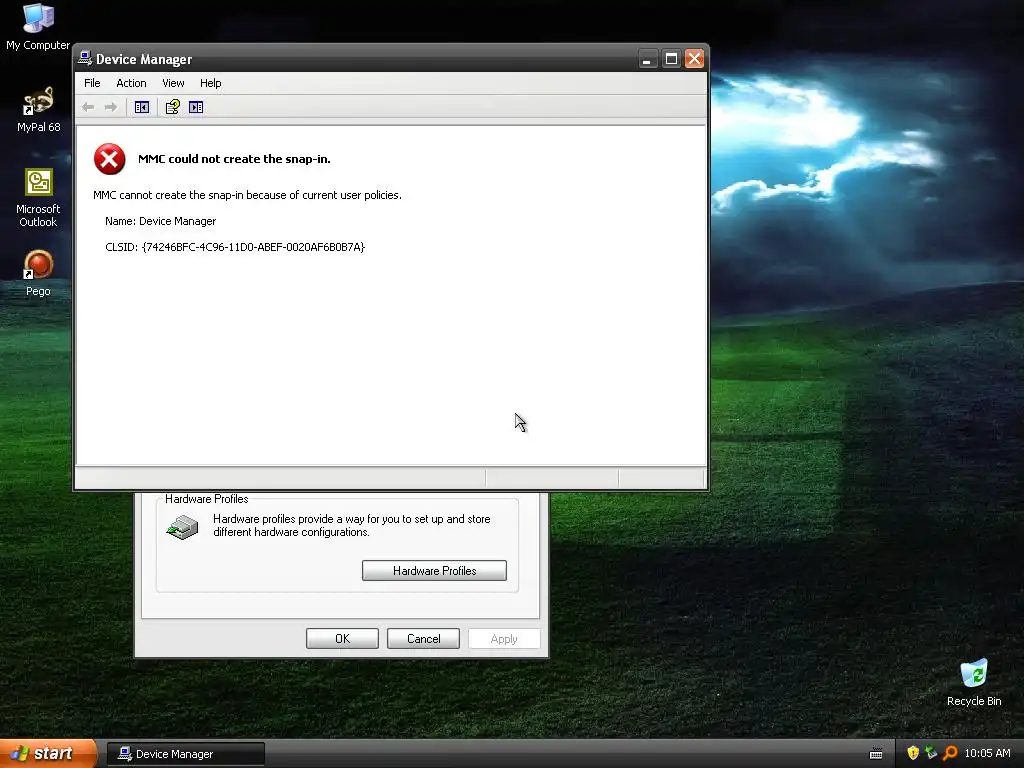The width and height of the screenshot is (1024, 768).
Task: Toggle the Show/Hide Console Tree toolbar icon
Action: point(142,107)
